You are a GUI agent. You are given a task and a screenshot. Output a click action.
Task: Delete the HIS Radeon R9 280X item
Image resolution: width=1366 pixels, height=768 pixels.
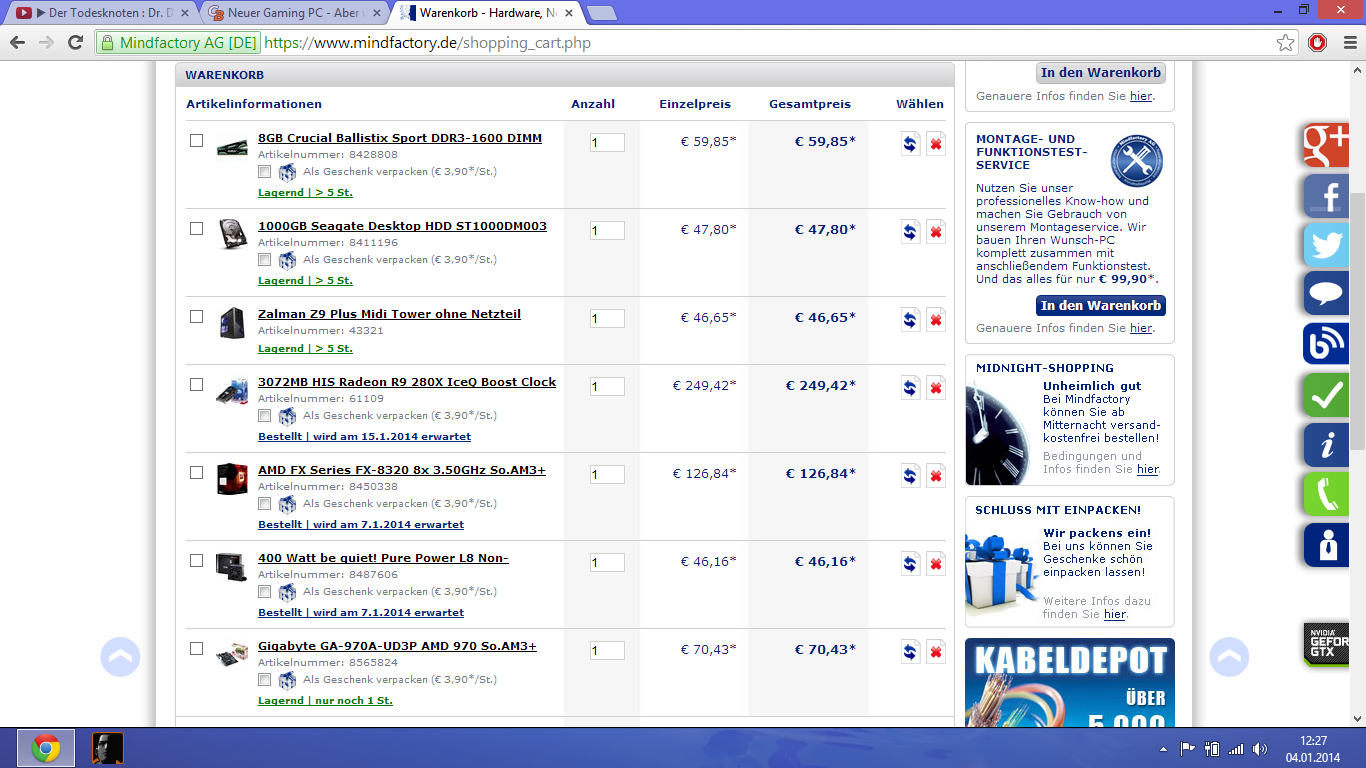pyautogui.click(x=936, y=388)
